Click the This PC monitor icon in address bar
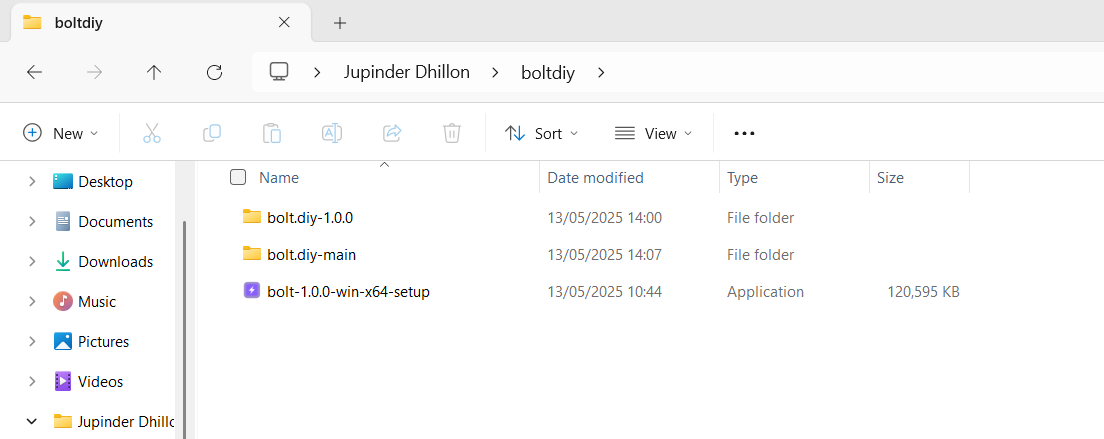 [x=280, y=72]
